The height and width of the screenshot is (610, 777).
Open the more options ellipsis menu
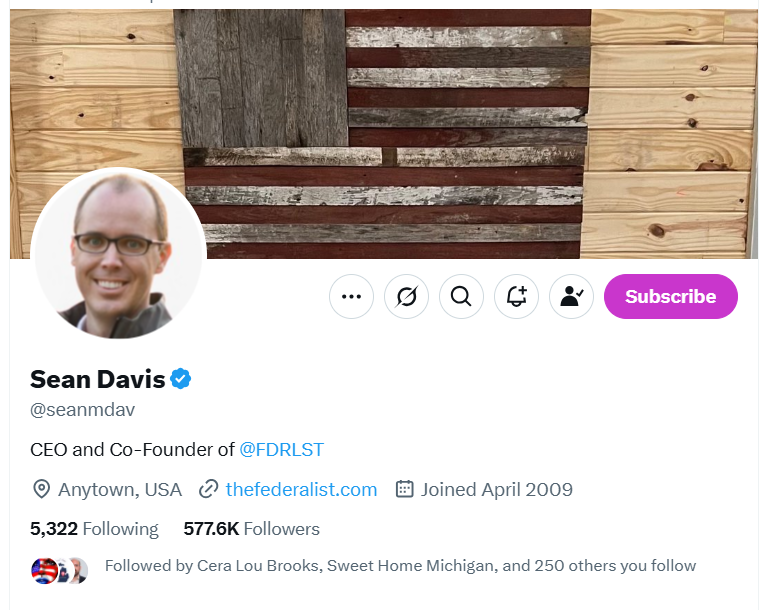[351, 296]
